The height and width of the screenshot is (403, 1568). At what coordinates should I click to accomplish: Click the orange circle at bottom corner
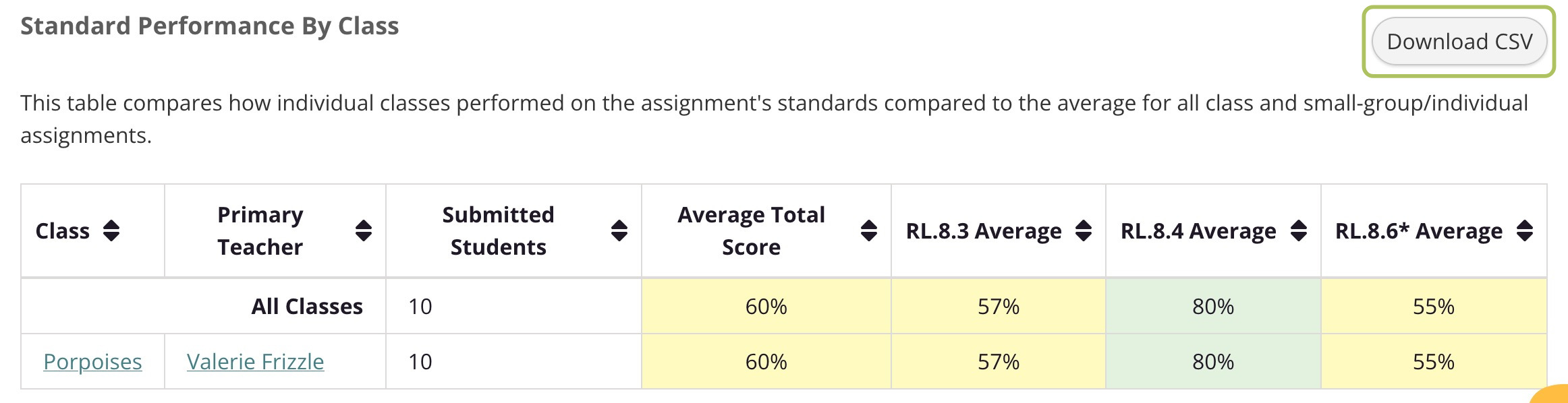(1552, 395)
